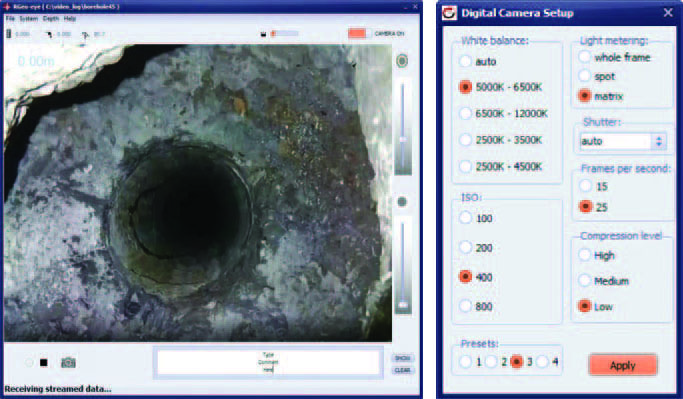Image resolution: width=683 pixels, height=399 pixels.
Task: Stop recording with the black square
Action: (x=44, y=362)
